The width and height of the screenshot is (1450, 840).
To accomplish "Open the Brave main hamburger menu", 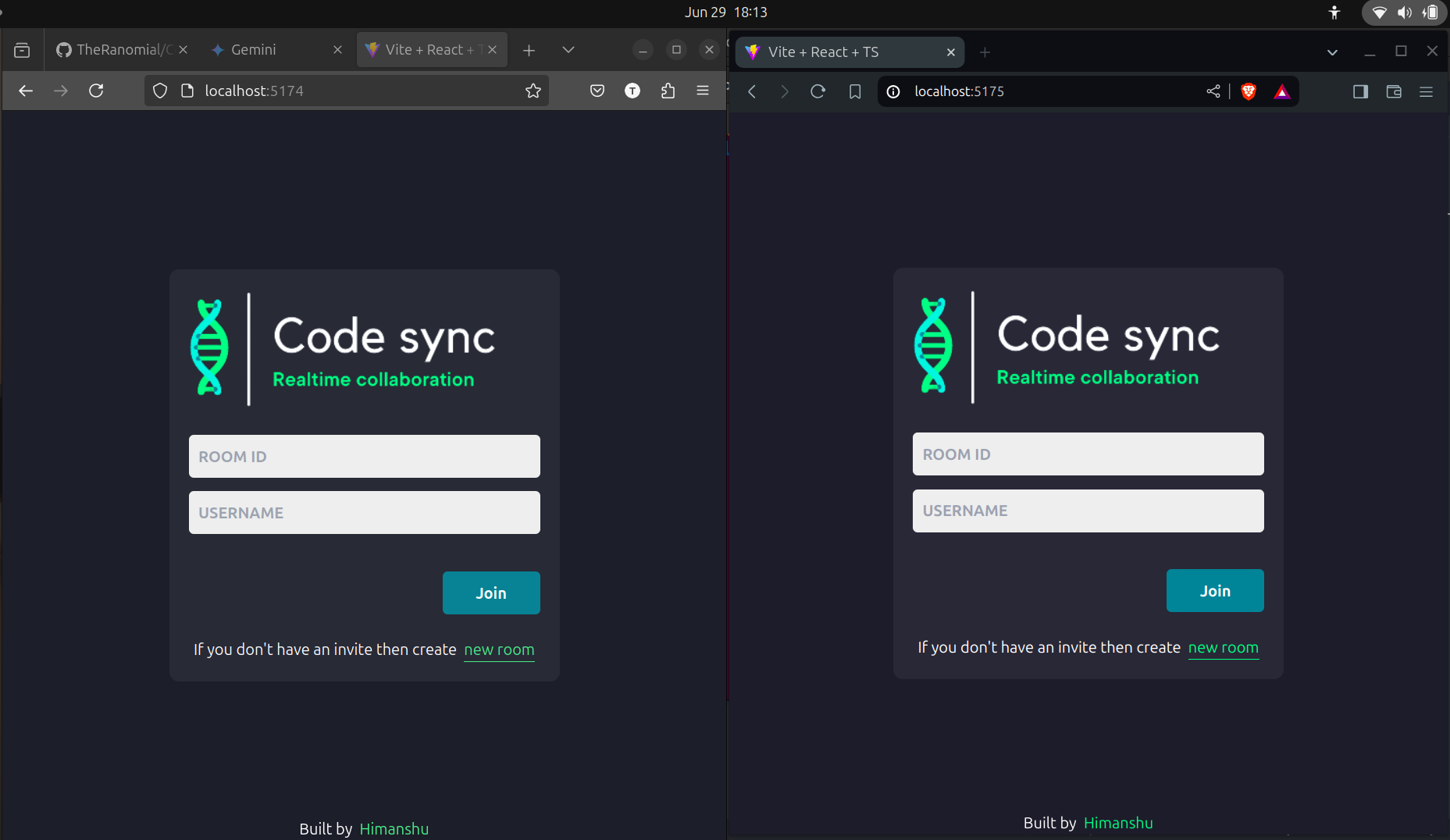I will pyautogui.click(x=1426, y=92).
